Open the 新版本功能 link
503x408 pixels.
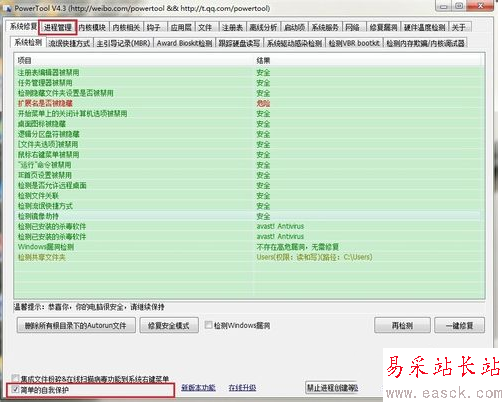(198, 388)
